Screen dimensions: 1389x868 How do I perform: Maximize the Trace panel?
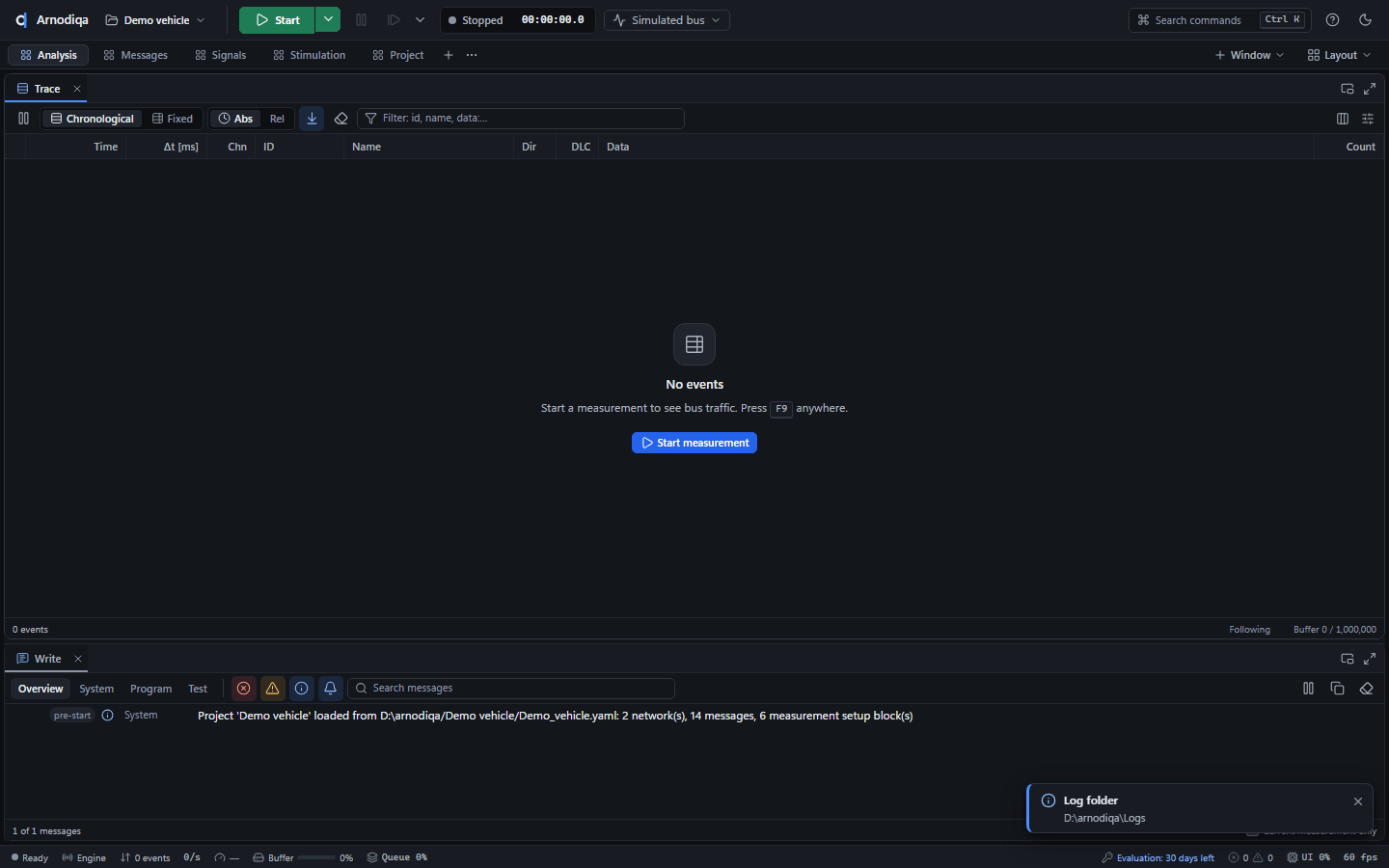click(x=1370, y=89)
